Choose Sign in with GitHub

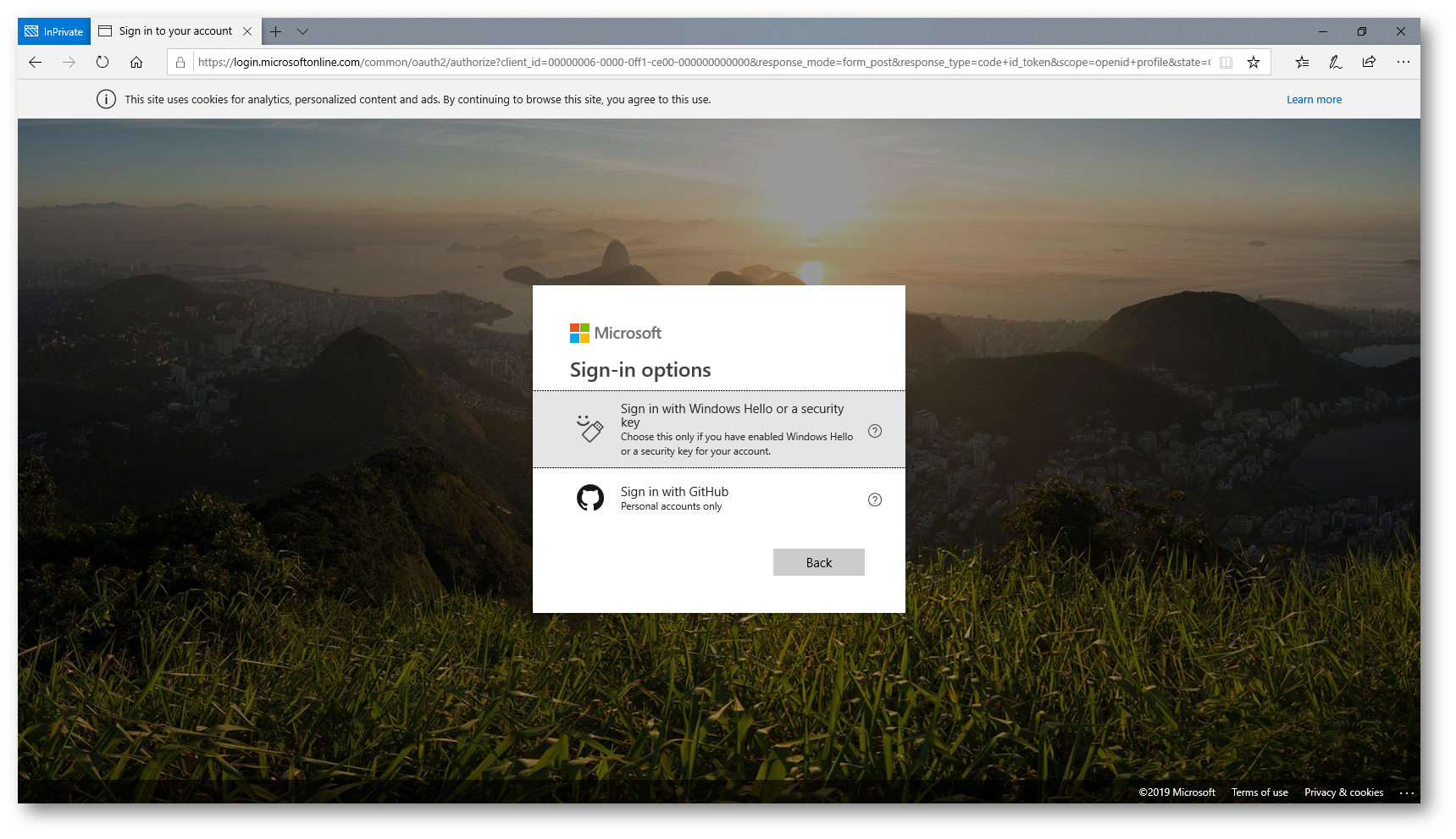pyautogui.click(x=718, y=499)
